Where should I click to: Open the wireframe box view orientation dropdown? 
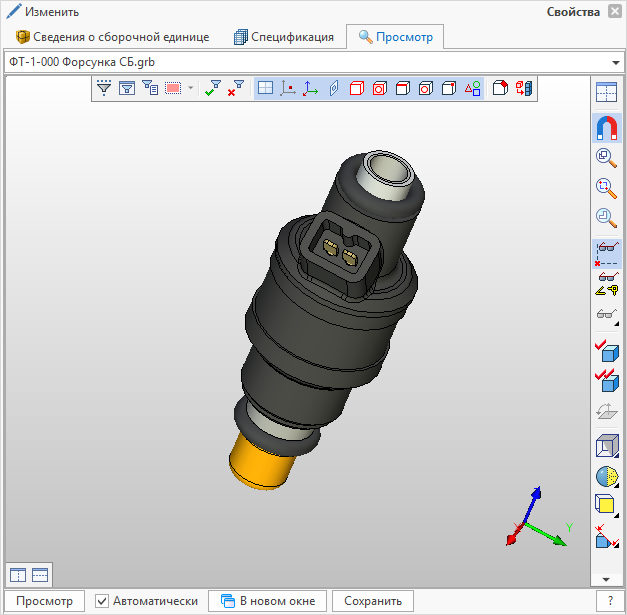tap(607, 445)
